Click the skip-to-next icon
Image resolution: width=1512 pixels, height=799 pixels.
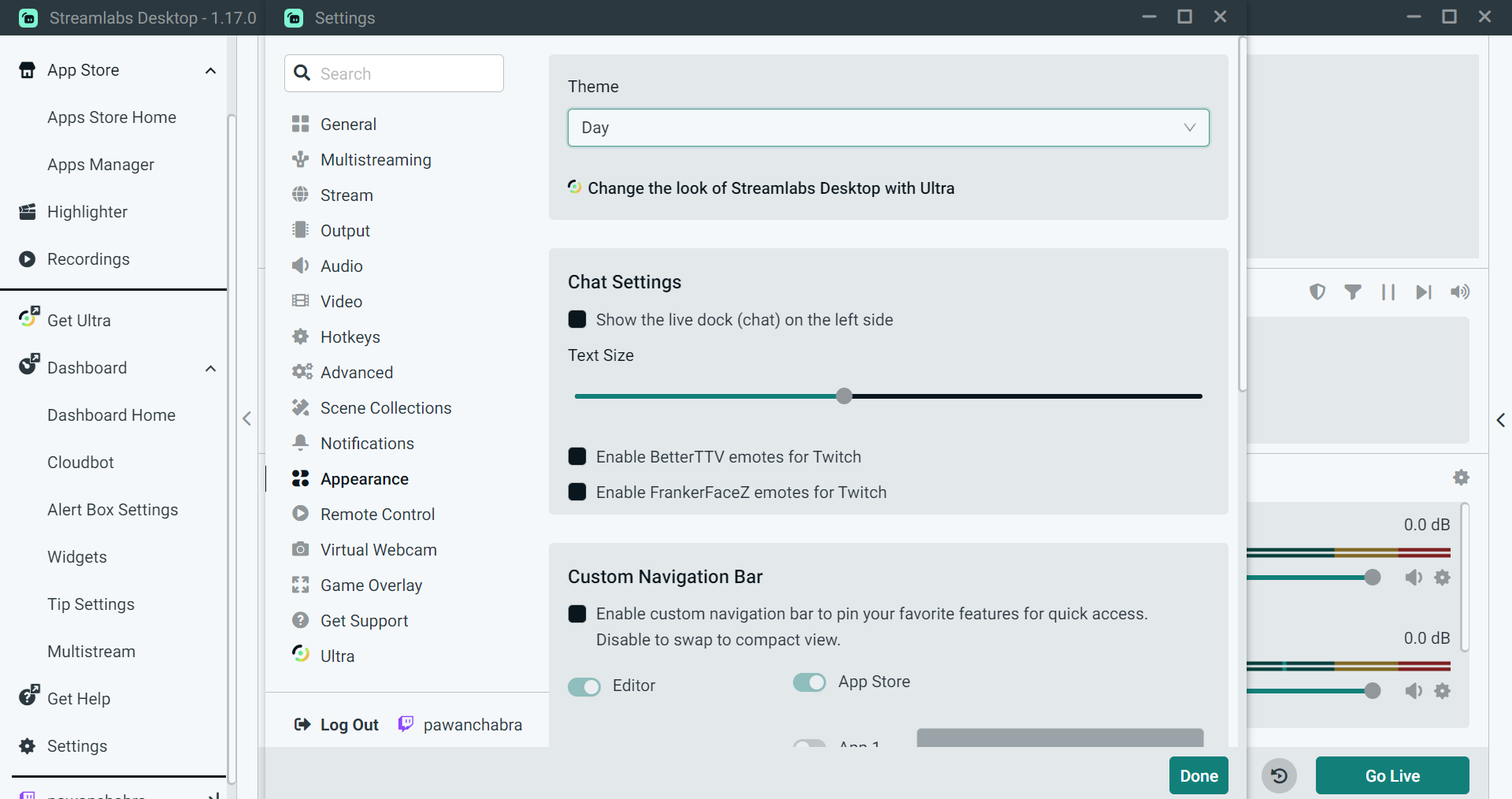coord(1424,292)
